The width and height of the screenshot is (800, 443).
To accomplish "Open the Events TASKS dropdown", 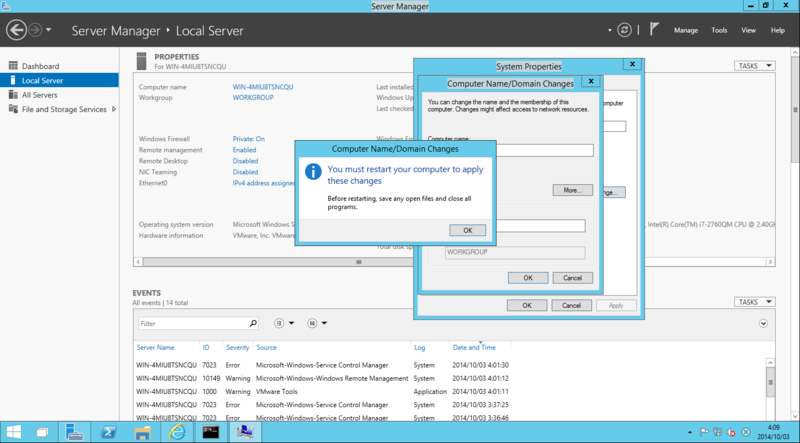I will point(755,302).
